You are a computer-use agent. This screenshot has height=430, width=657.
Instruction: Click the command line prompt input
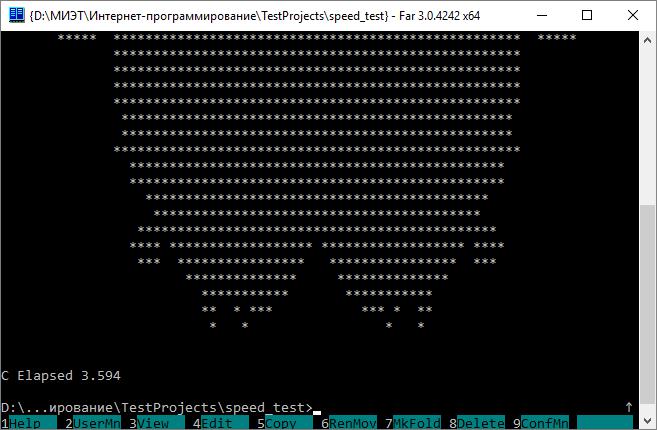[467, 407]
